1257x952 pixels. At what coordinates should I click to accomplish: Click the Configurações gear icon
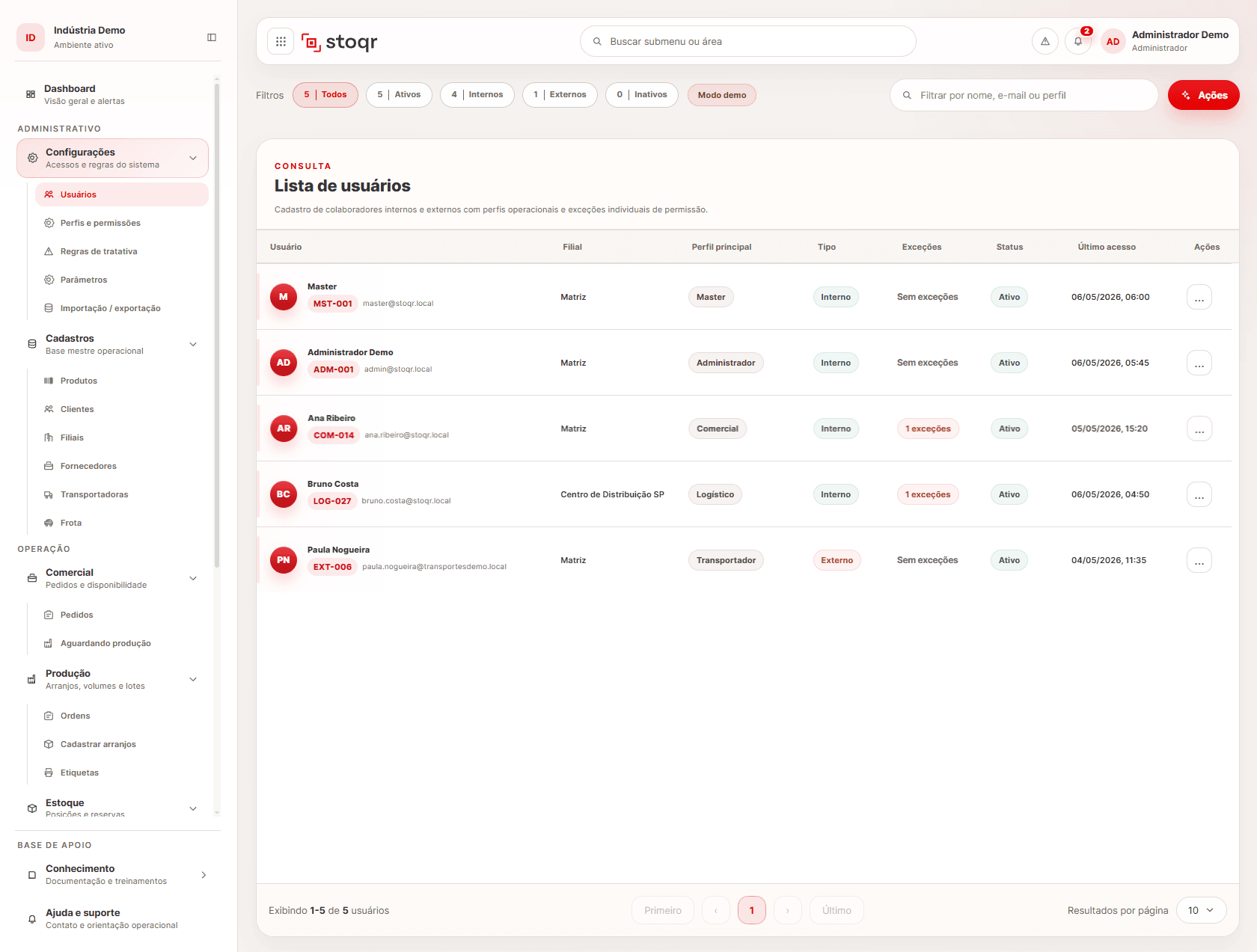(x=32, y=158)
